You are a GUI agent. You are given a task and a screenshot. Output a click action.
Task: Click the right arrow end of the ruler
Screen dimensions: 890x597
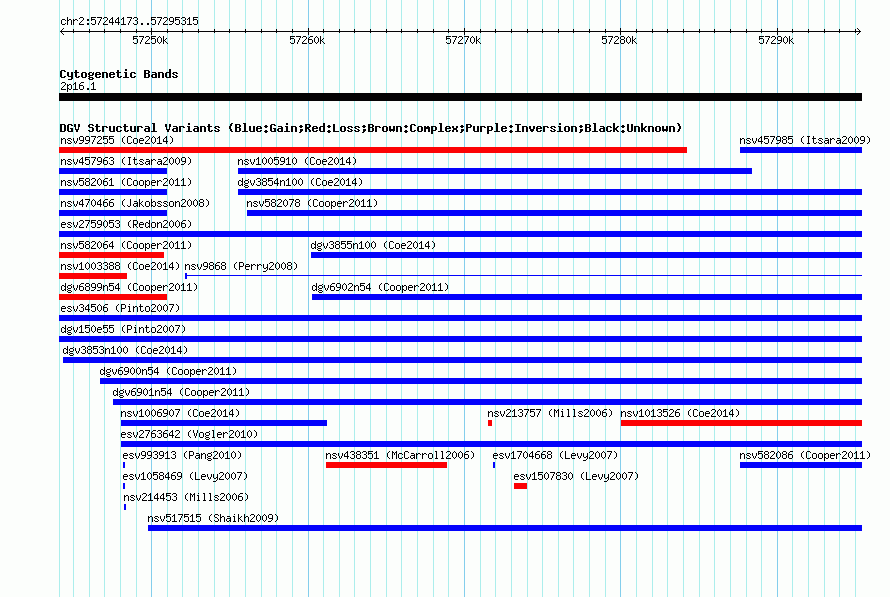pyautogui.click(x=858, y=31)
